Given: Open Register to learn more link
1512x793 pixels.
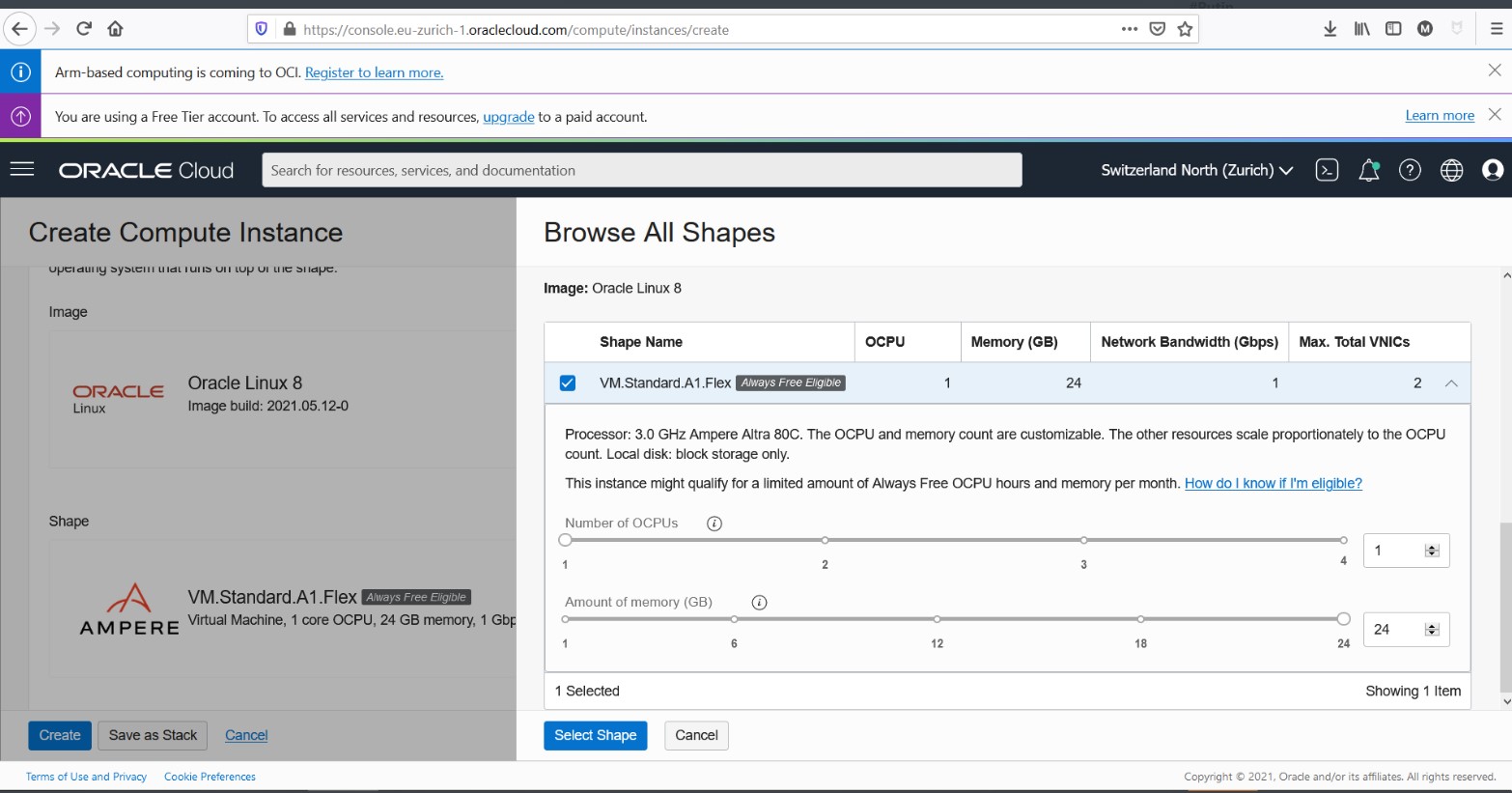Looking at the screenshot, I should click(375, 72).
